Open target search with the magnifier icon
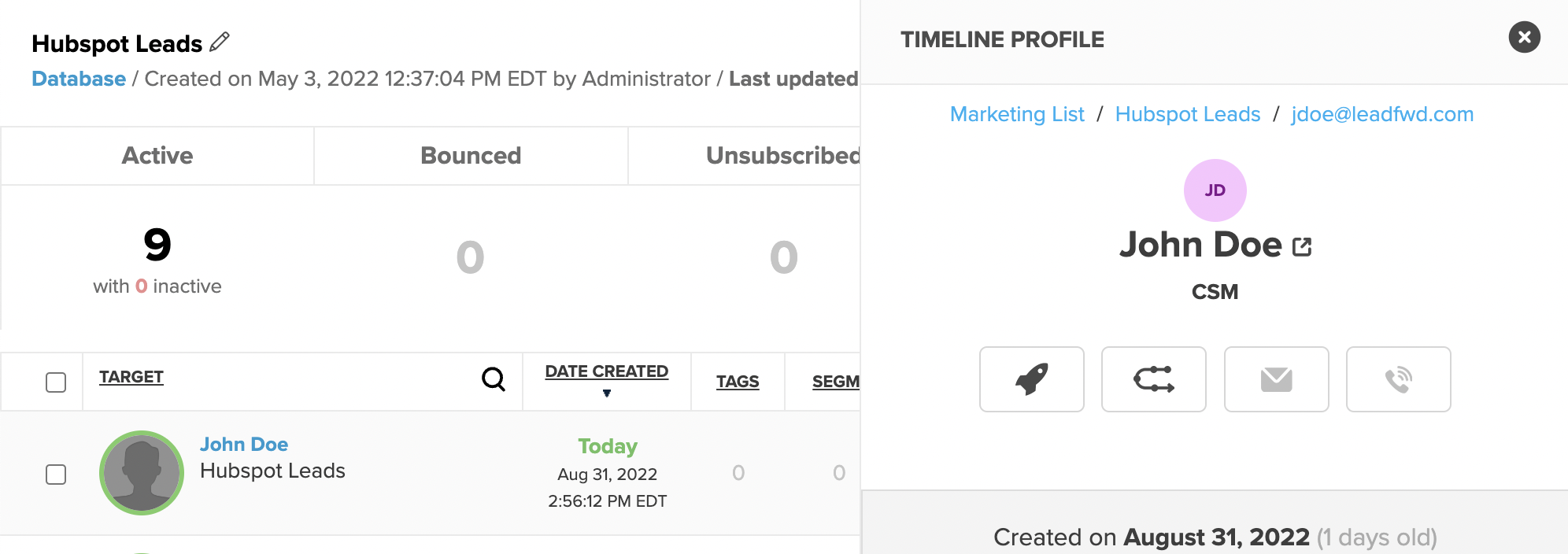The image size is (1568, 554). 494,379
